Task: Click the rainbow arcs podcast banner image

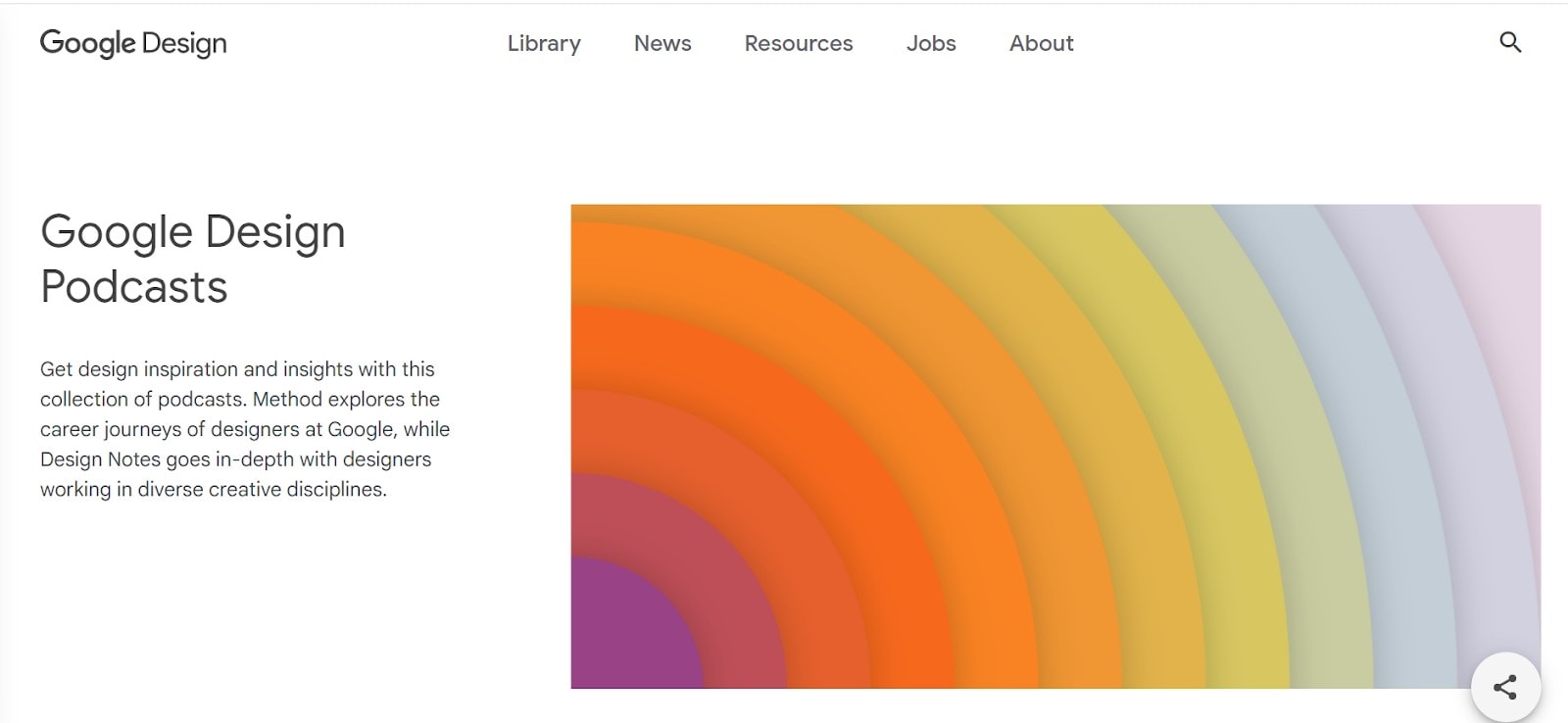Action: 1055,446
